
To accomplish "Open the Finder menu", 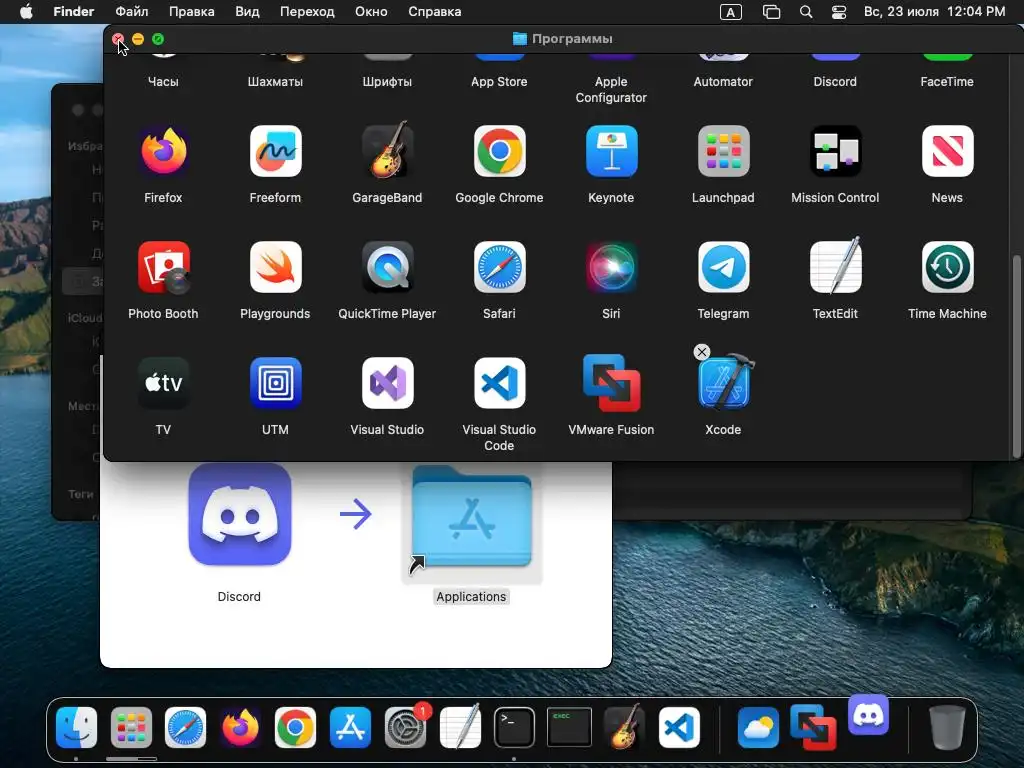I will click(x=73, y=12).
